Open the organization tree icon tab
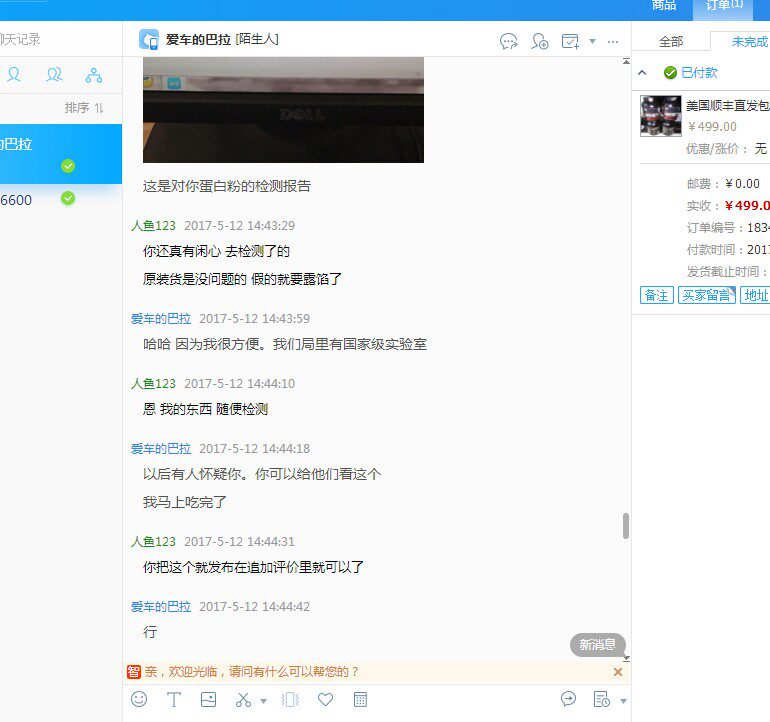This screenshot has width=770, height=722. [x=94, y=75]
